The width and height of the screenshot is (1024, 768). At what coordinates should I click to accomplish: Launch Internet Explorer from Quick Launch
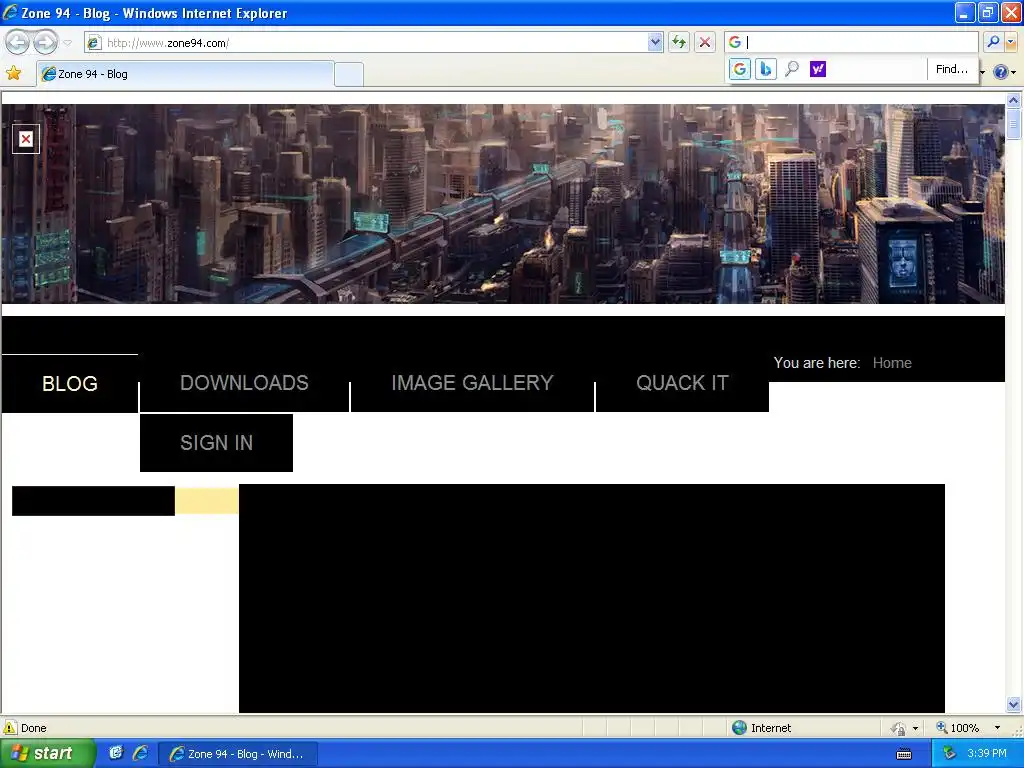click(140, 753)
